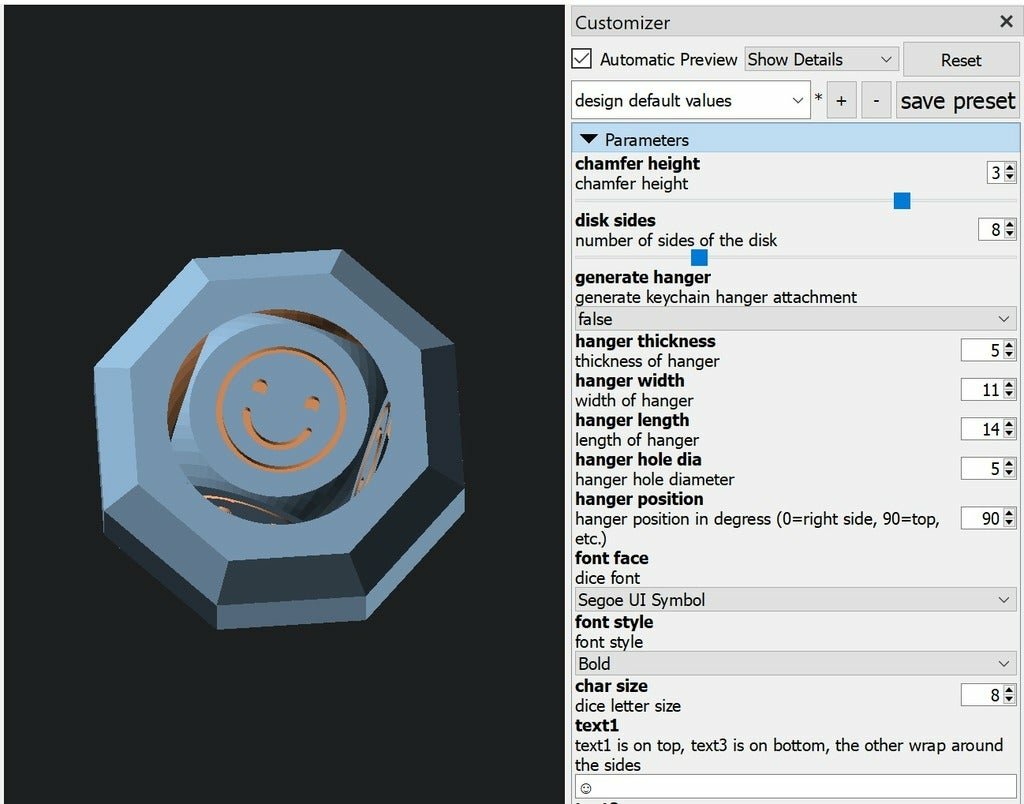Close the Customizer panel

pos(1006,21)
